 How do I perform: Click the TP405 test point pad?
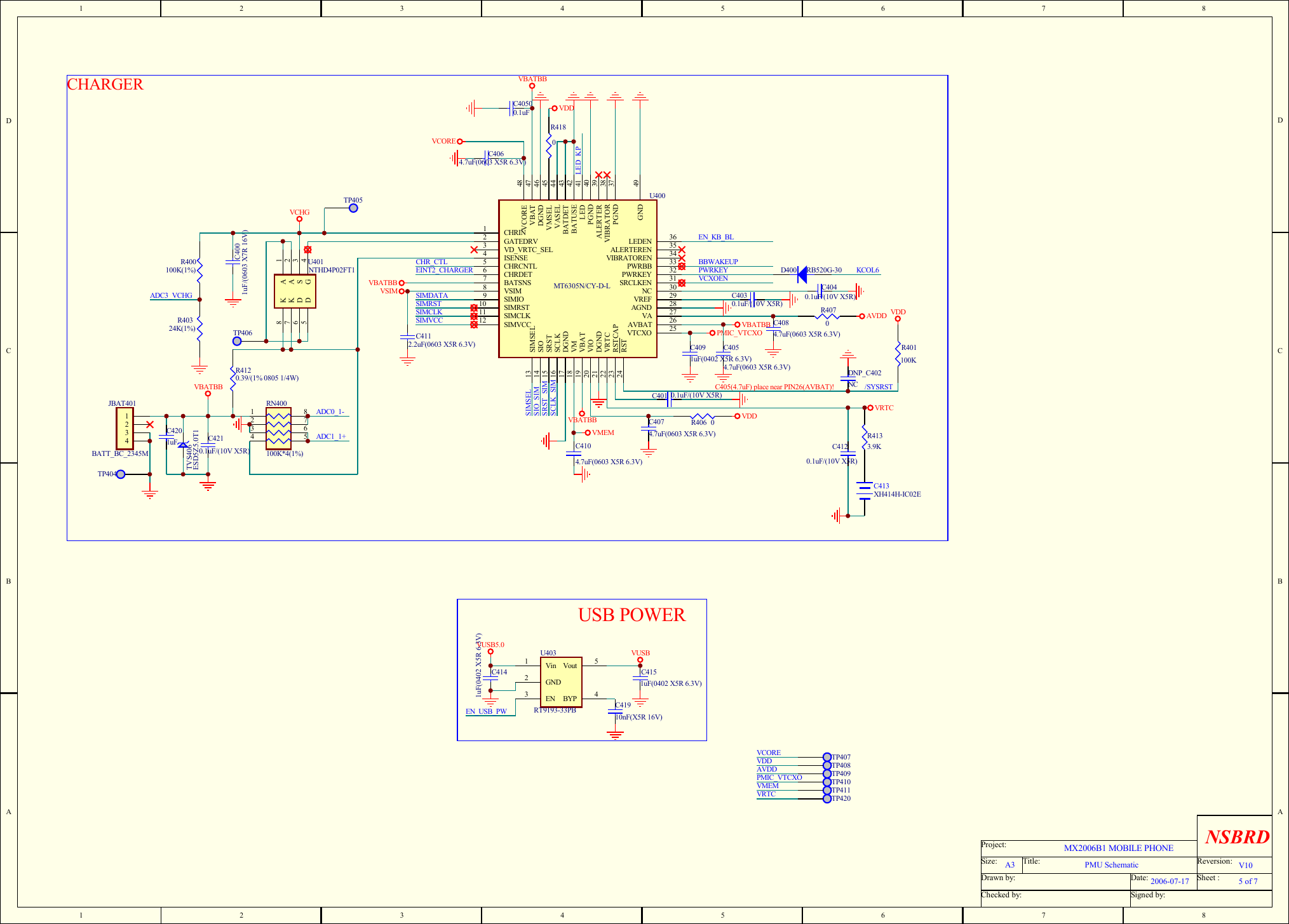[x=353, y=207]
